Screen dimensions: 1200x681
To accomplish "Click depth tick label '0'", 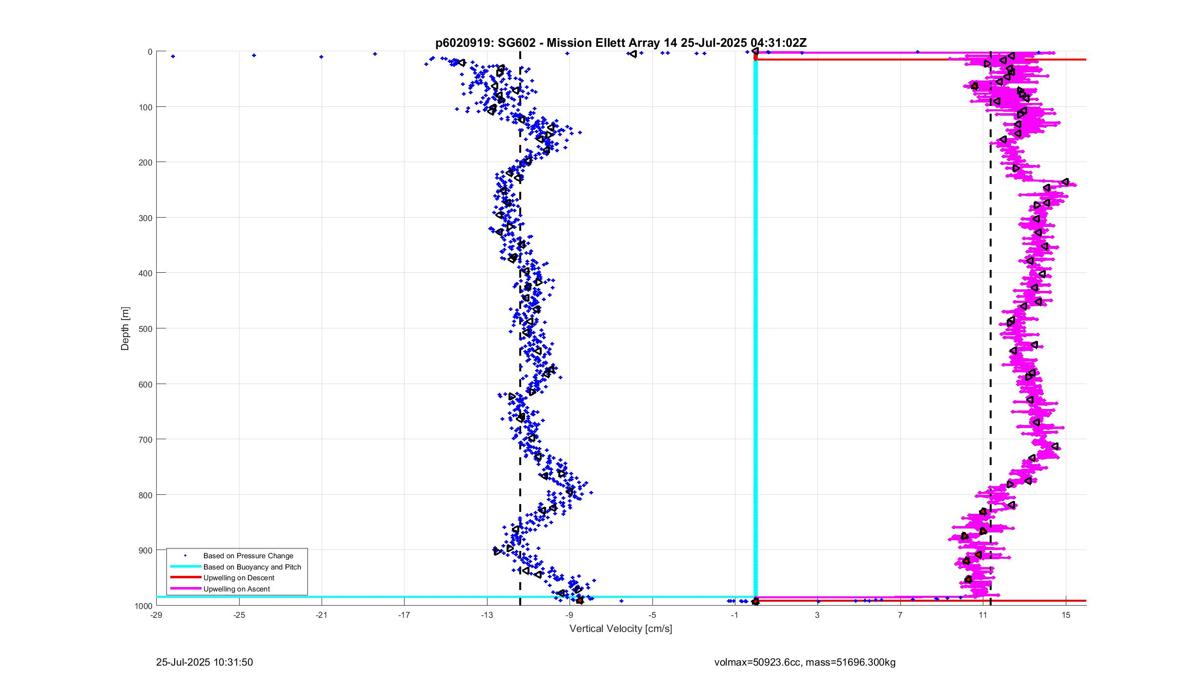I will pyautogui.click(x=150, y=52).
